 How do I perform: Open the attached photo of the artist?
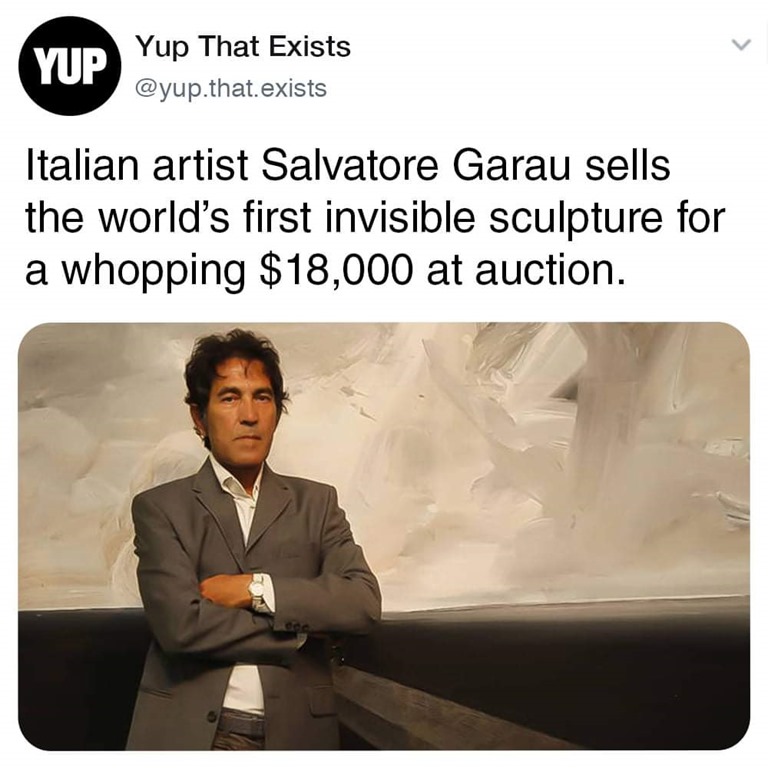[384, 536]
